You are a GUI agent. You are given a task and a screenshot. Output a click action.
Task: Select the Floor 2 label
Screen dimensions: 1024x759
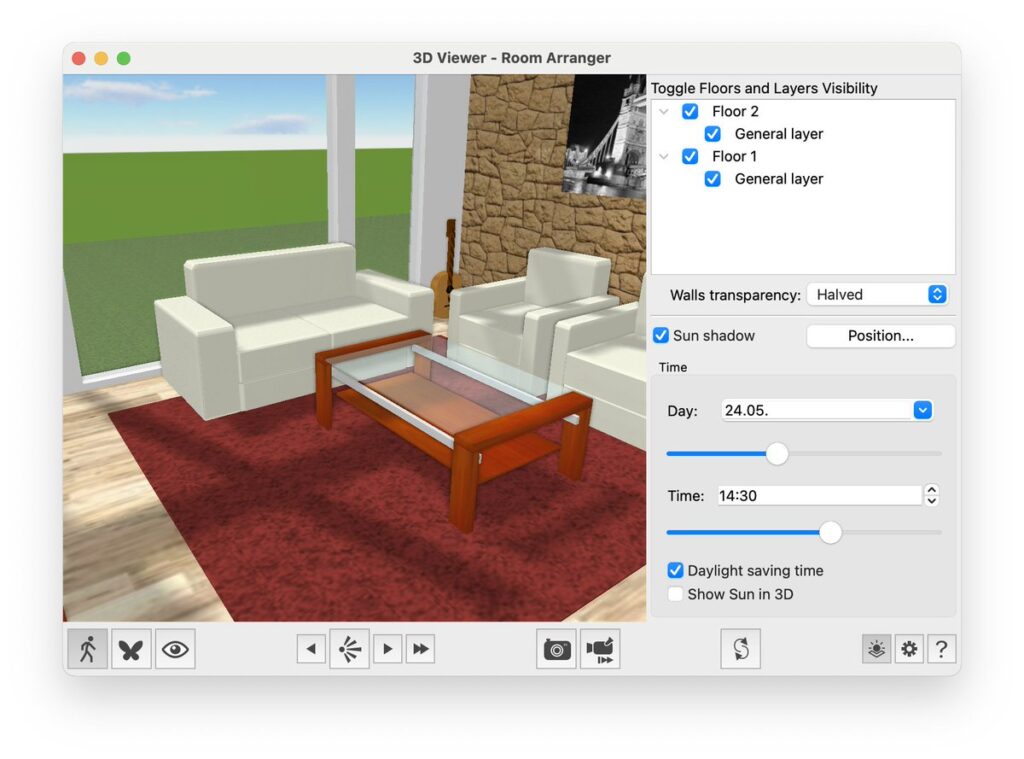(x=735, y=111)
